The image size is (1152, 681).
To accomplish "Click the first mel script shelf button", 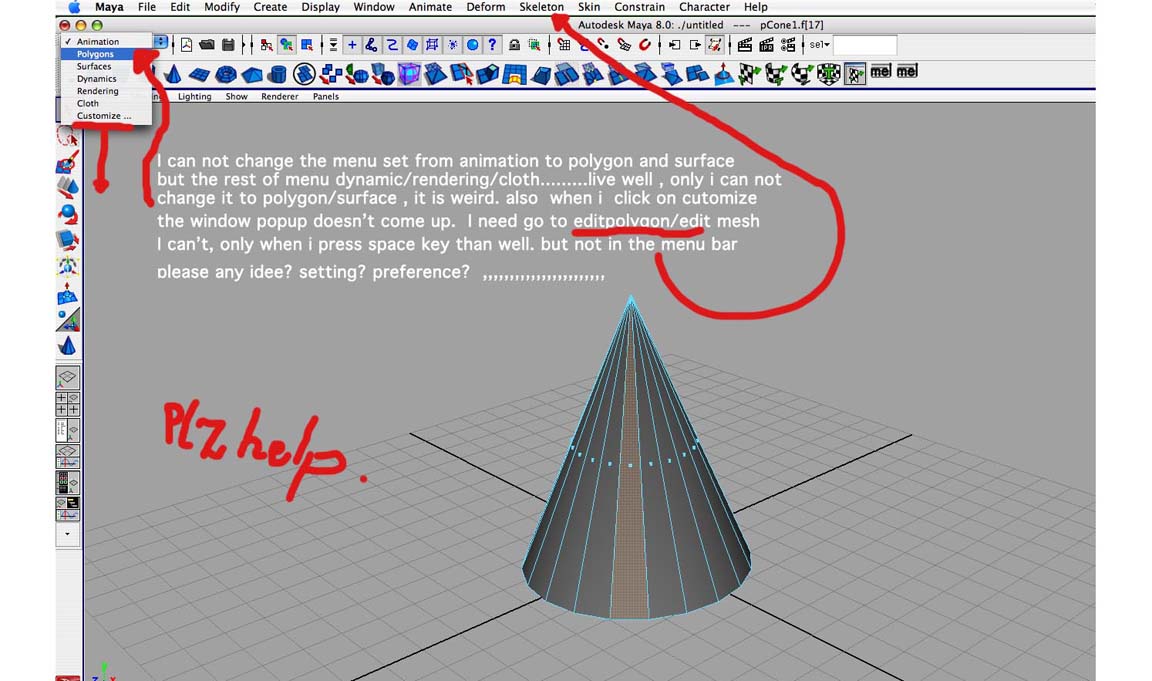I will click(881, 71).
